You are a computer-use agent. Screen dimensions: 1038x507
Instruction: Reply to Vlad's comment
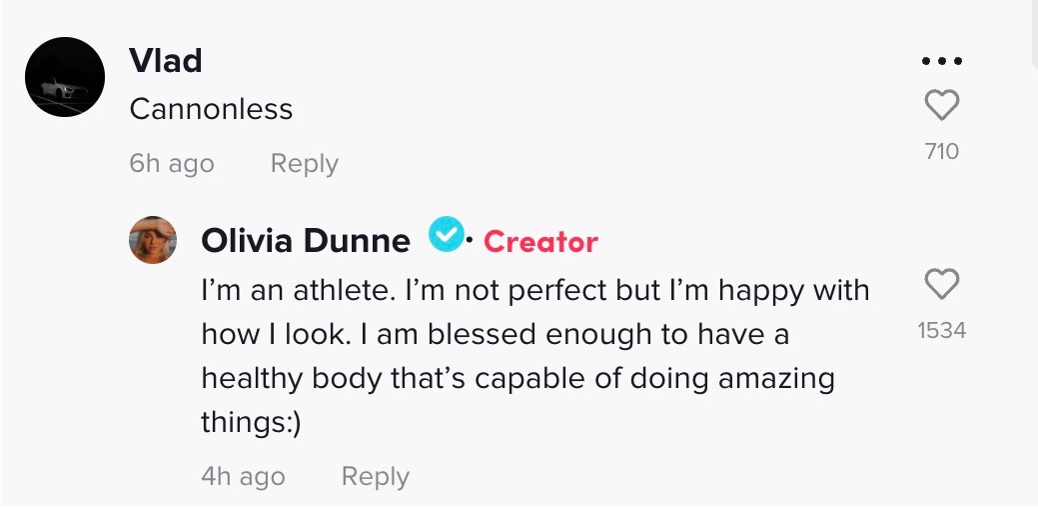[304, 164]
